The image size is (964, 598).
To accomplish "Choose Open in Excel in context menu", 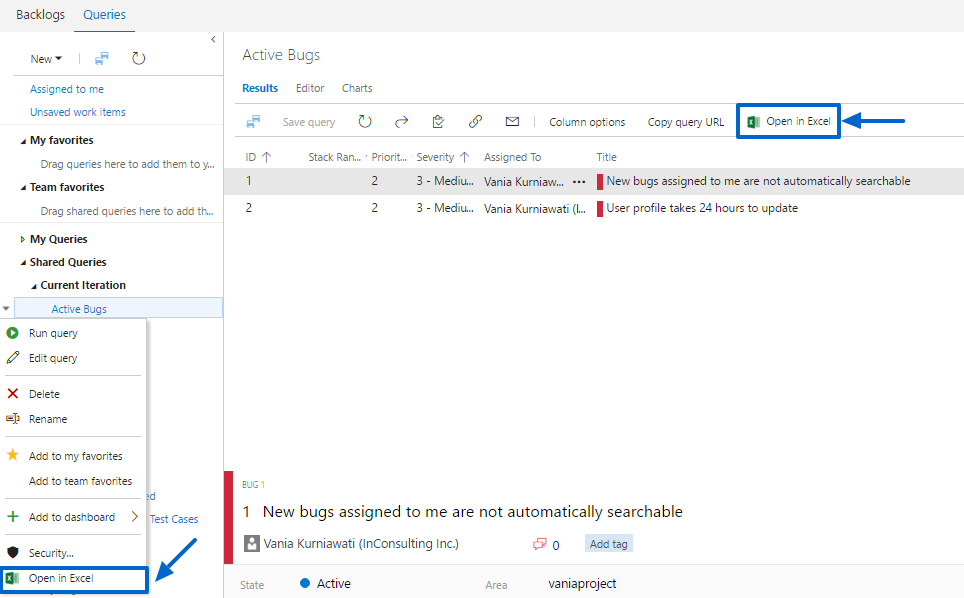I will pos(60,579).
